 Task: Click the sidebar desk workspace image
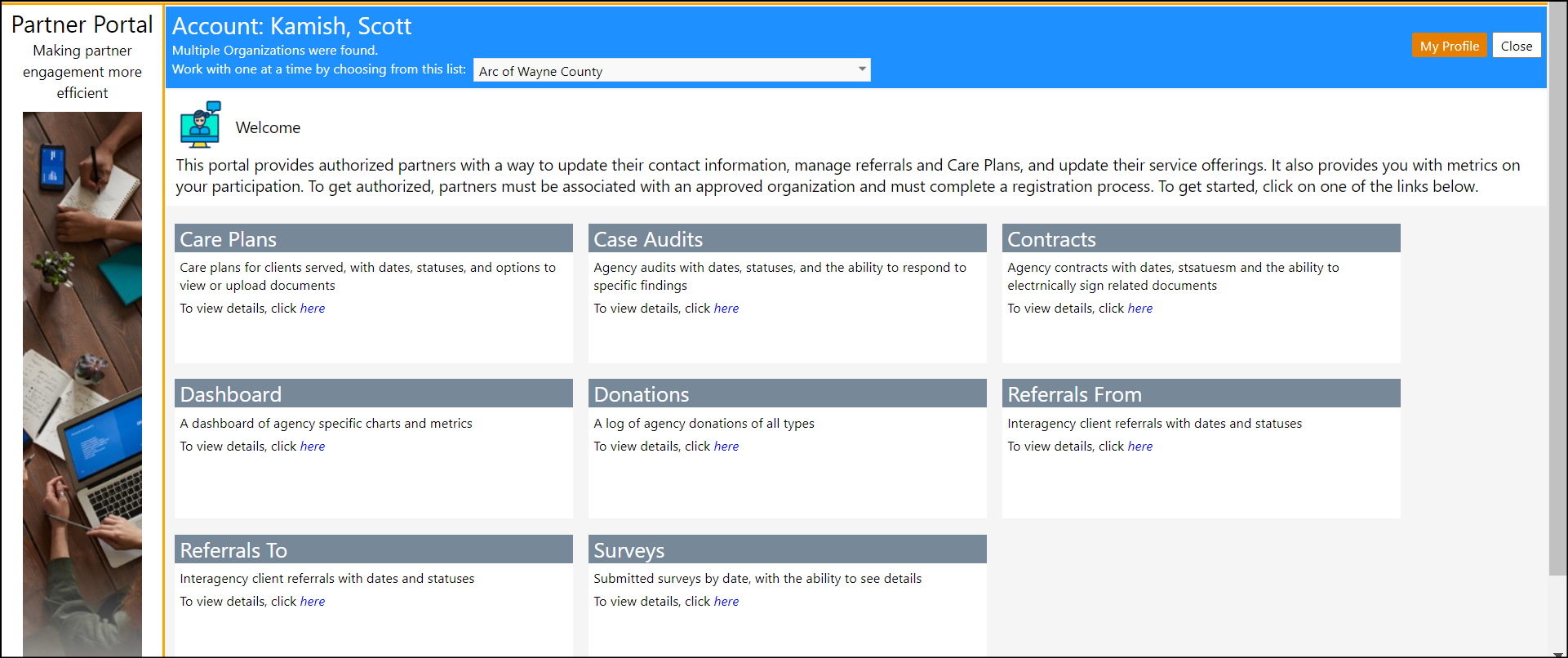(82, 384)
